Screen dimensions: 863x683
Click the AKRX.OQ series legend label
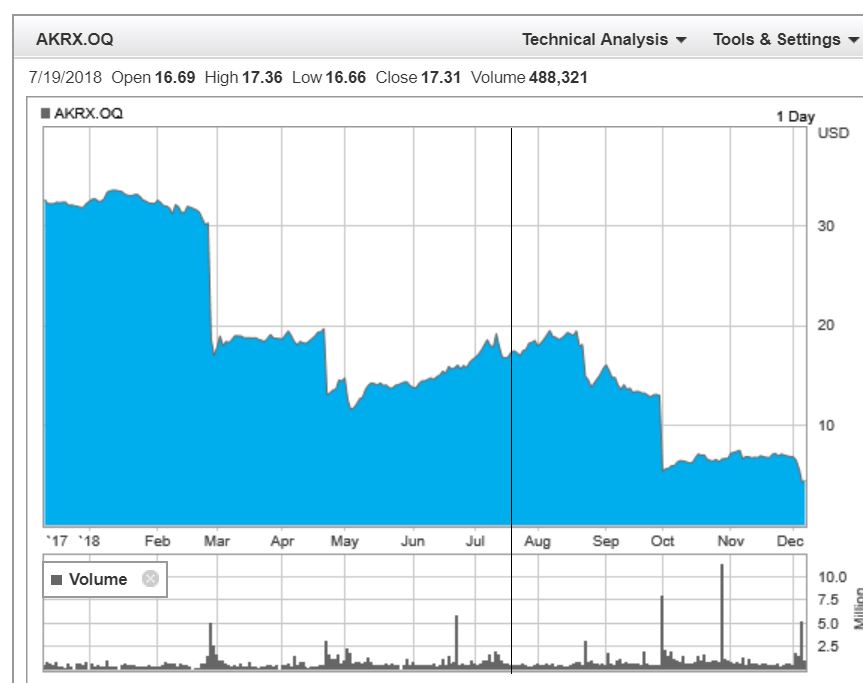(89, 114)
